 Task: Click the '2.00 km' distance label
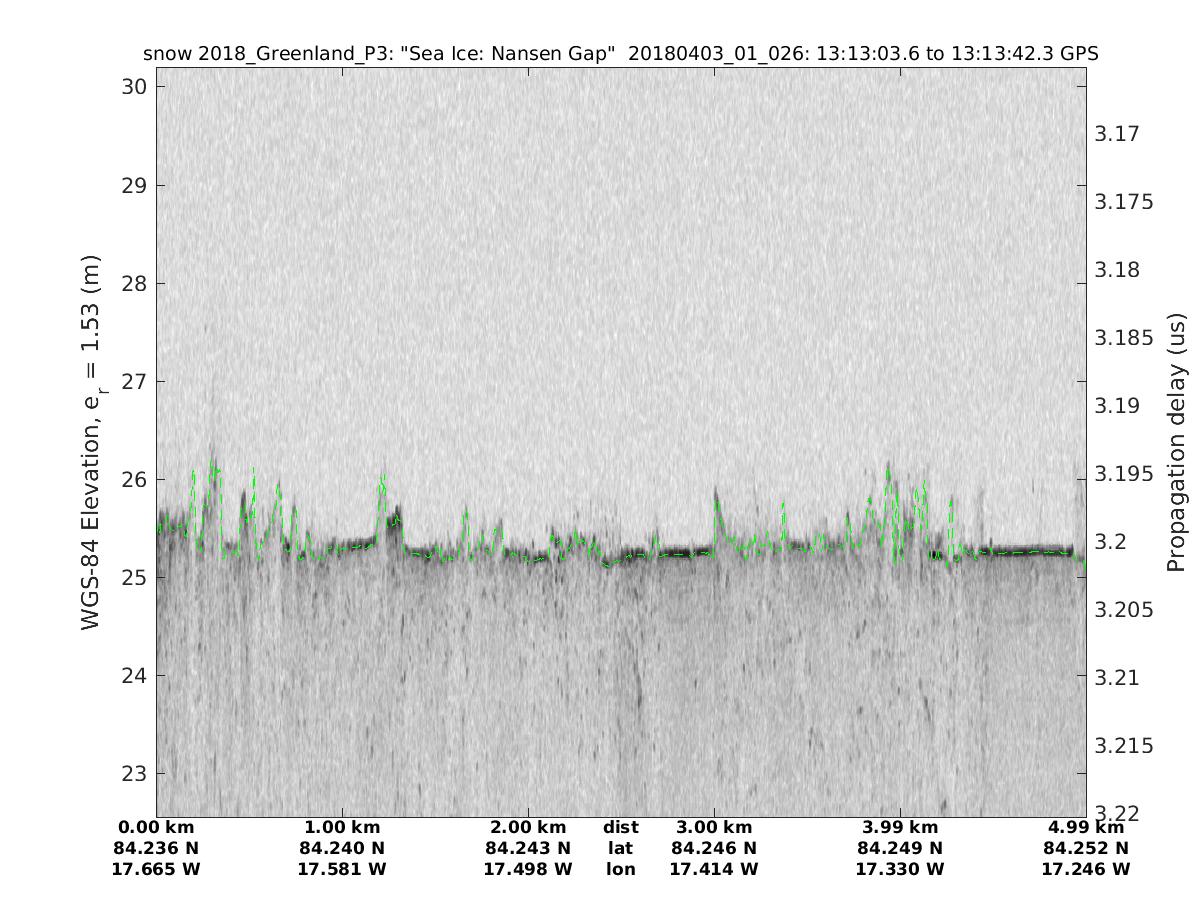click(528, 828)
